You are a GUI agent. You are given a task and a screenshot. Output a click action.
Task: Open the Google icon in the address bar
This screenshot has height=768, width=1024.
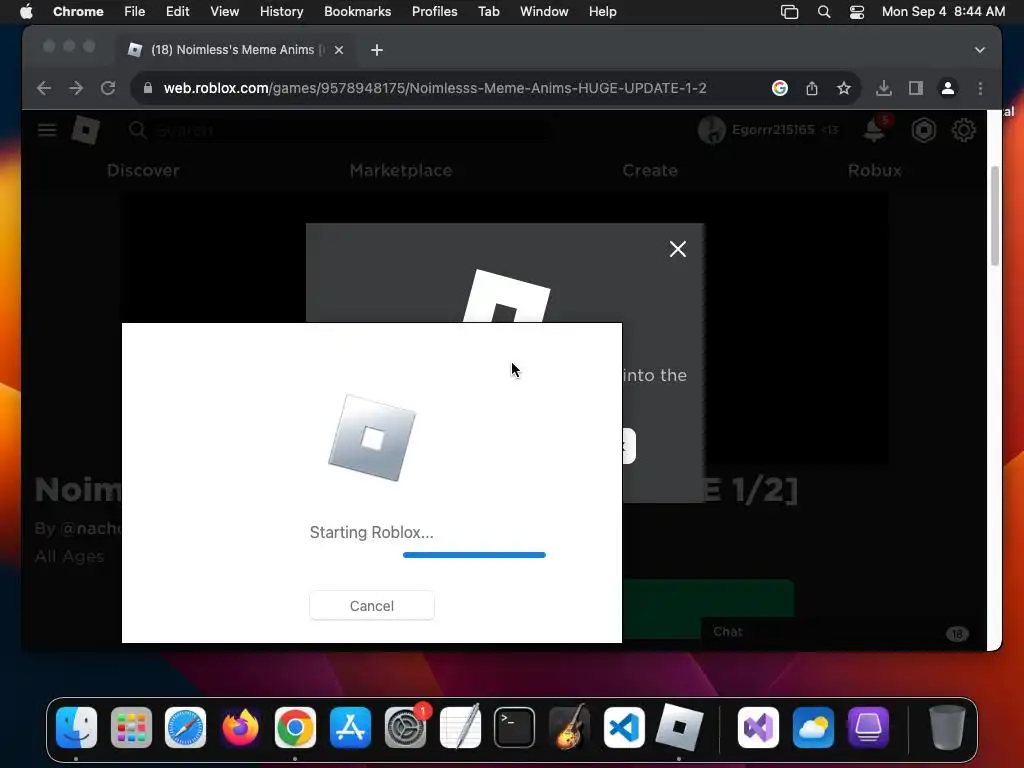[780, 88]
